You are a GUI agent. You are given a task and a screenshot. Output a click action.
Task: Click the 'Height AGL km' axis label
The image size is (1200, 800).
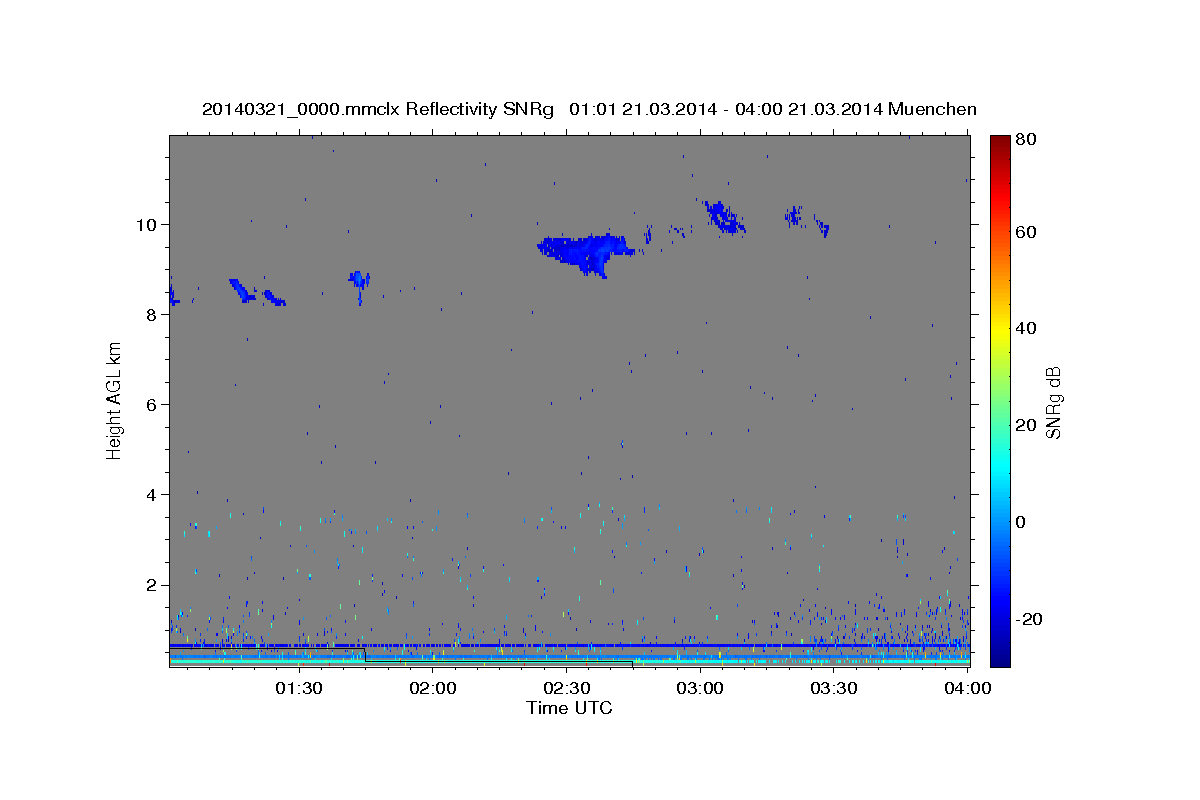114,400
